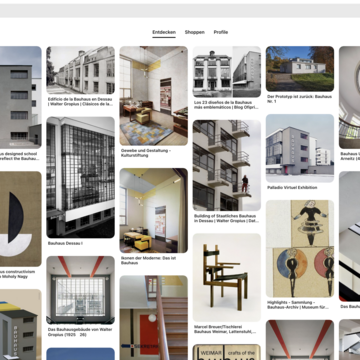Screen dimensions: 360x360
Task: Open the gray school building photo at left edge
Action: pos(20,97)
